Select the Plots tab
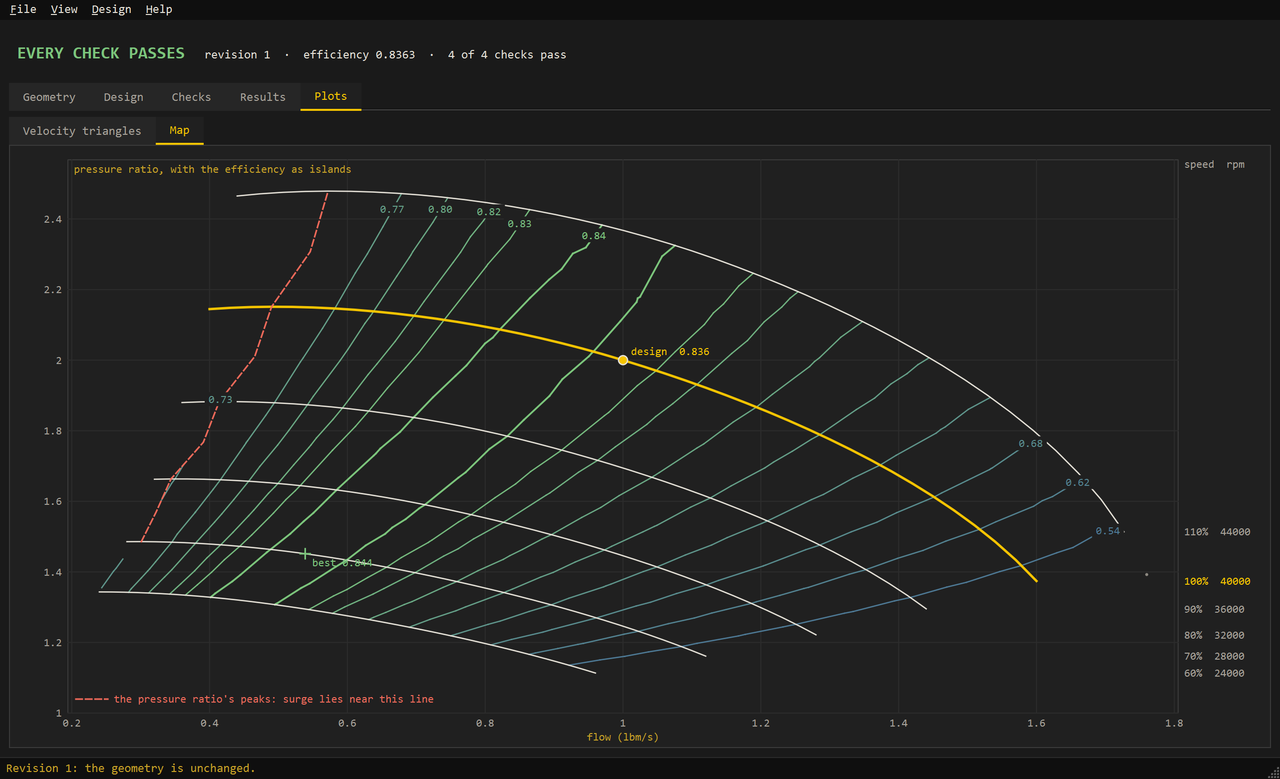This screenshot has height=779, width=1280. [331, 97]
